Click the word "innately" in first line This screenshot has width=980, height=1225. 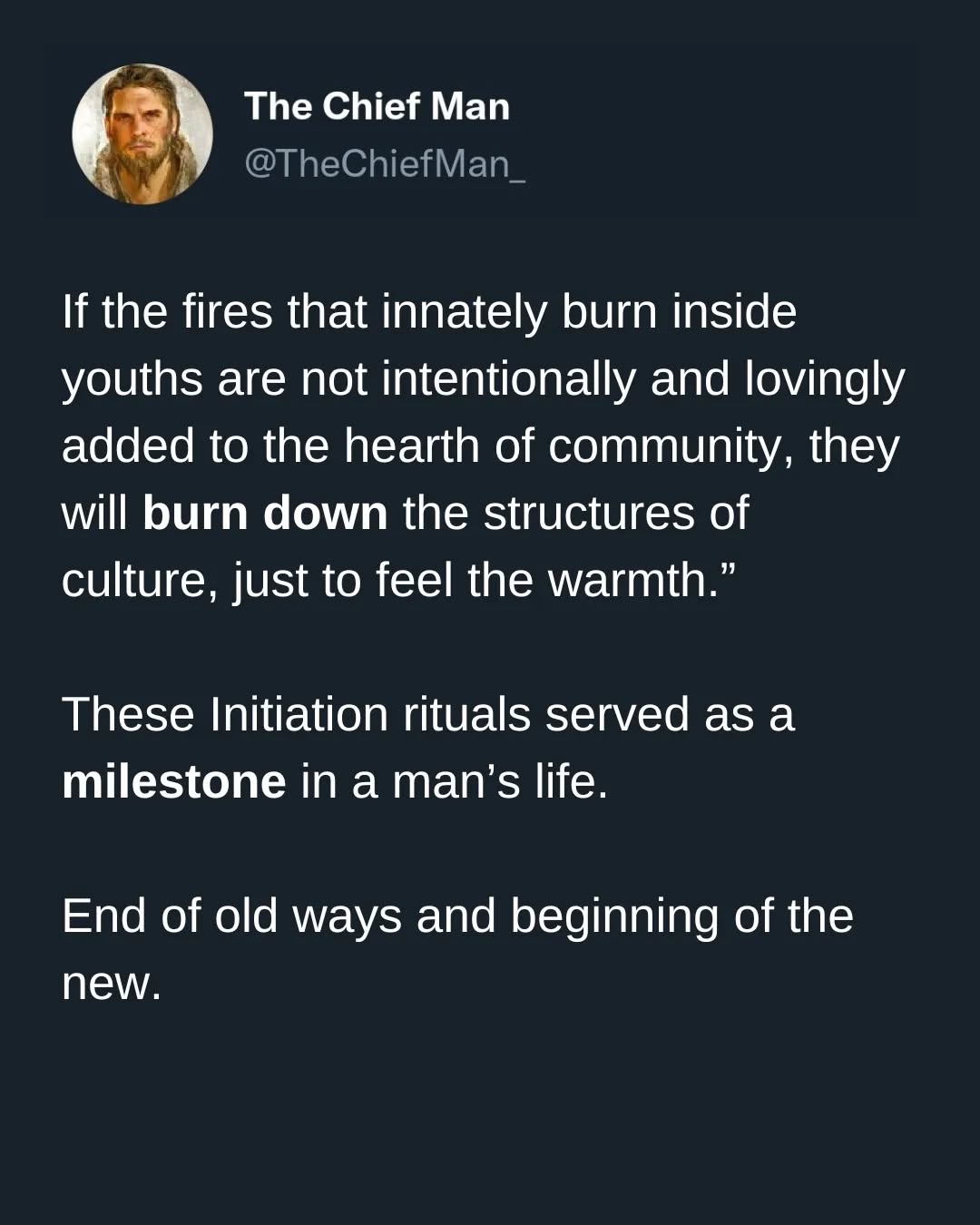[464, 312]
